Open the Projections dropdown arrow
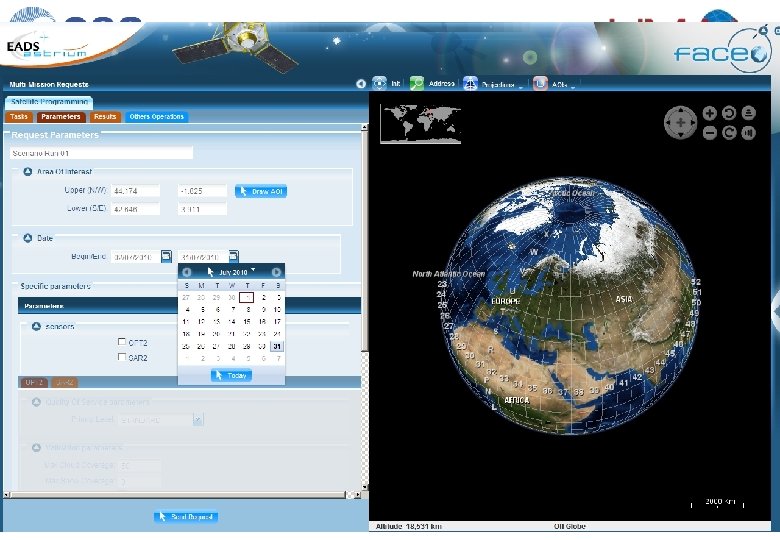Image resolution: width=780 pixels, height=540 pixels. 521,87
